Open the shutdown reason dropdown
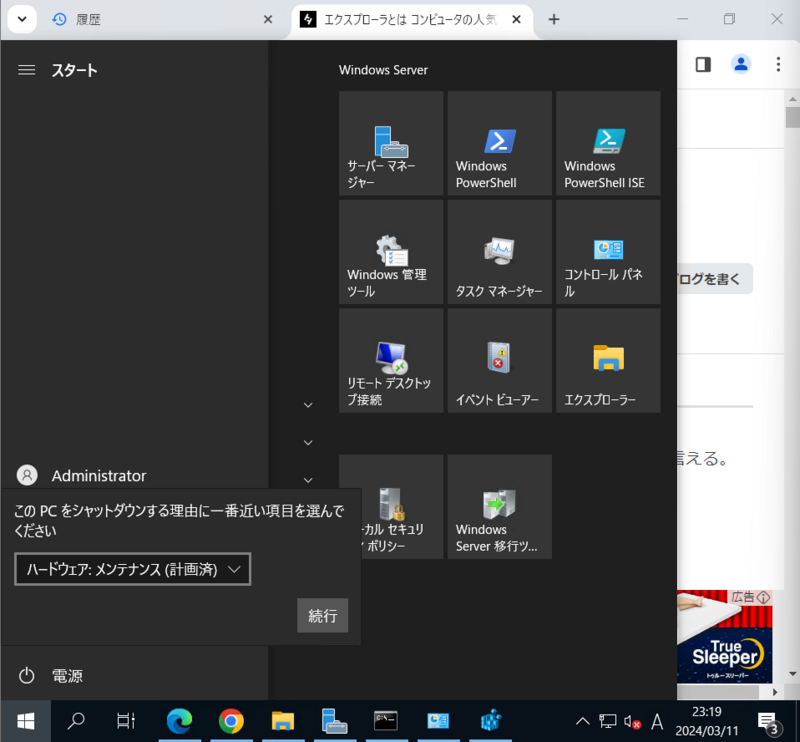This screenshot has height=742, width=800. point(133,569)
